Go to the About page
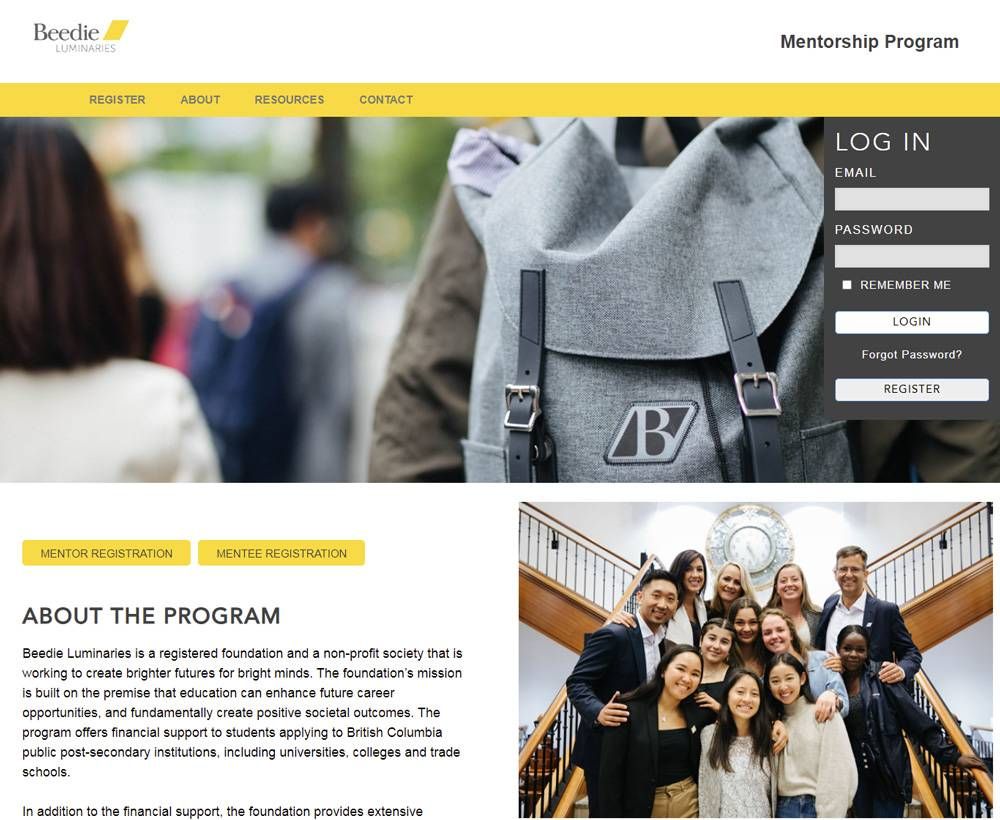This screenshot has height=820, width=1000. coord(200,99)
